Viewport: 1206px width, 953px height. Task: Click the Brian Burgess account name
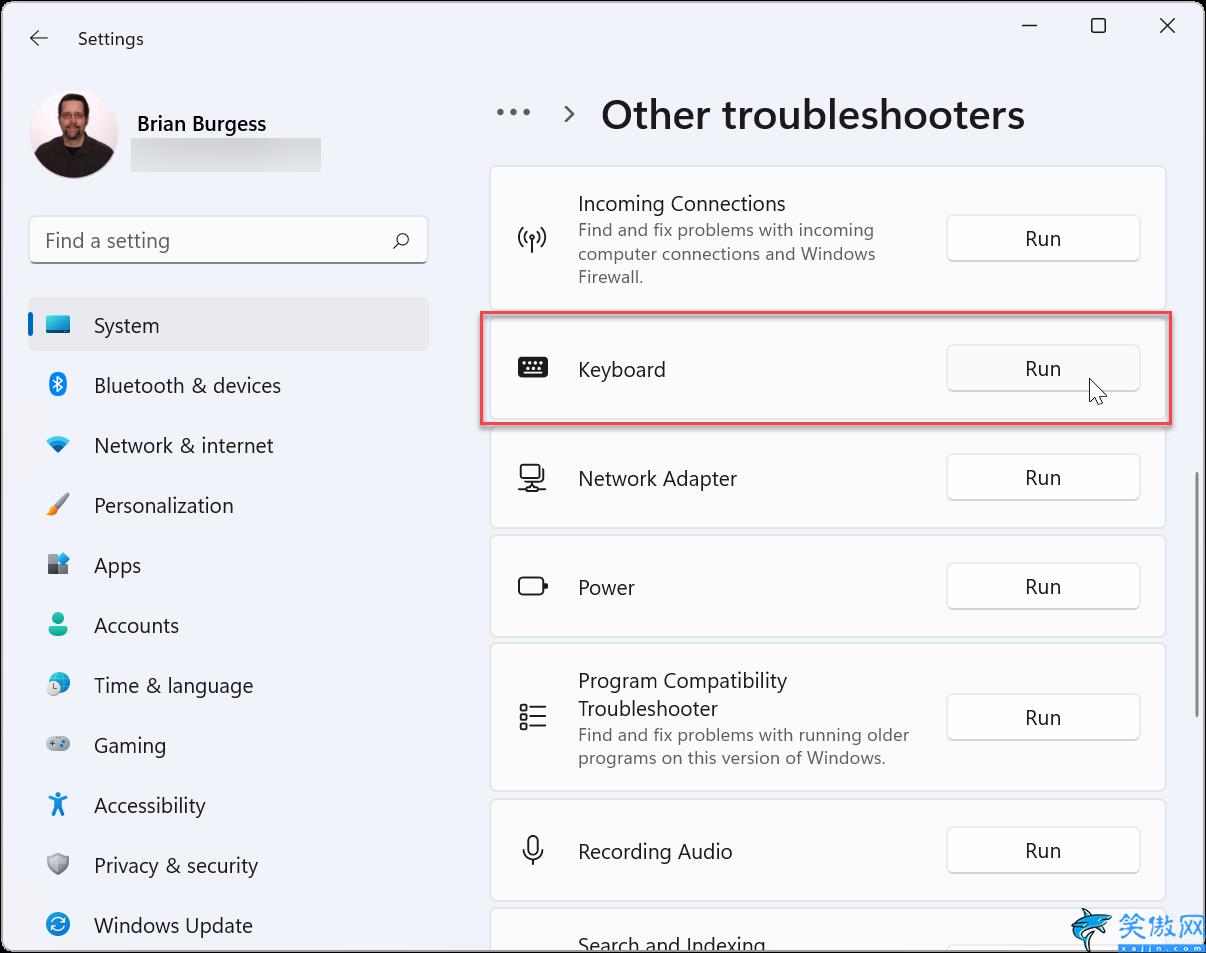click(201, 124)
